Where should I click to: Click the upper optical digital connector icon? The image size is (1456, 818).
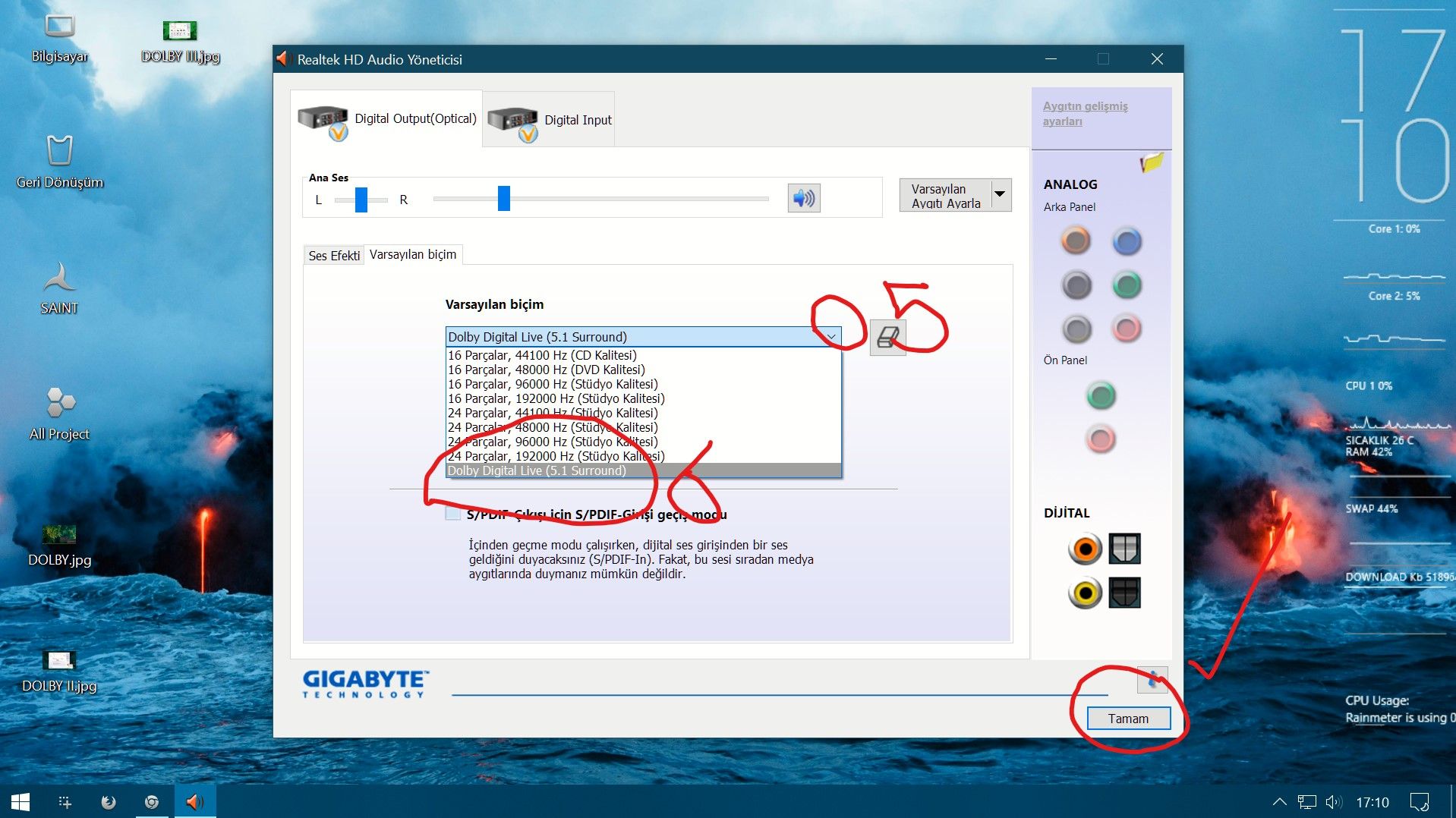[1125, 548]
